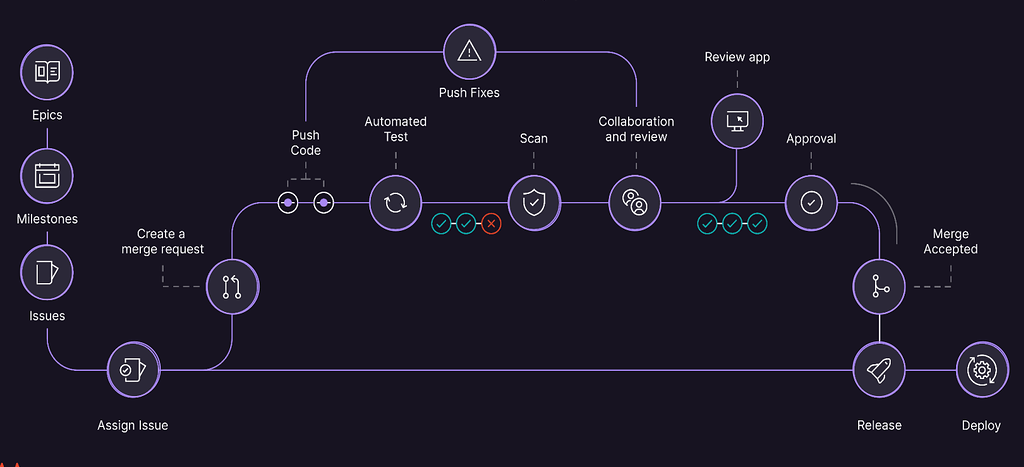
Task: Open the Issues document icon
Action: coord(47,272)
